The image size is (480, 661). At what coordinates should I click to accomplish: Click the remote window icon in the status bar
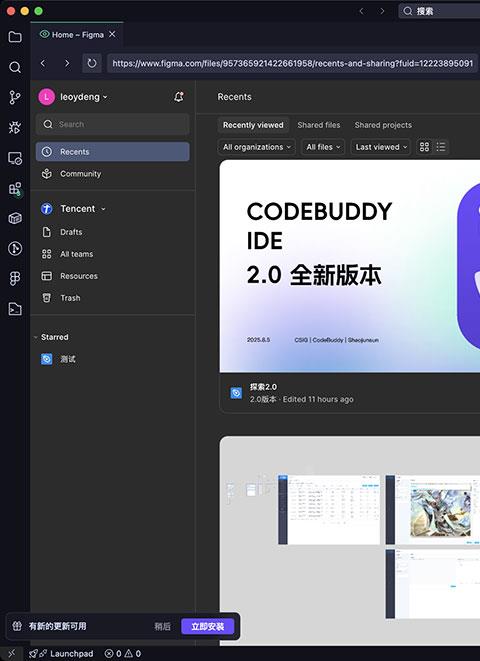pos(11,653)
